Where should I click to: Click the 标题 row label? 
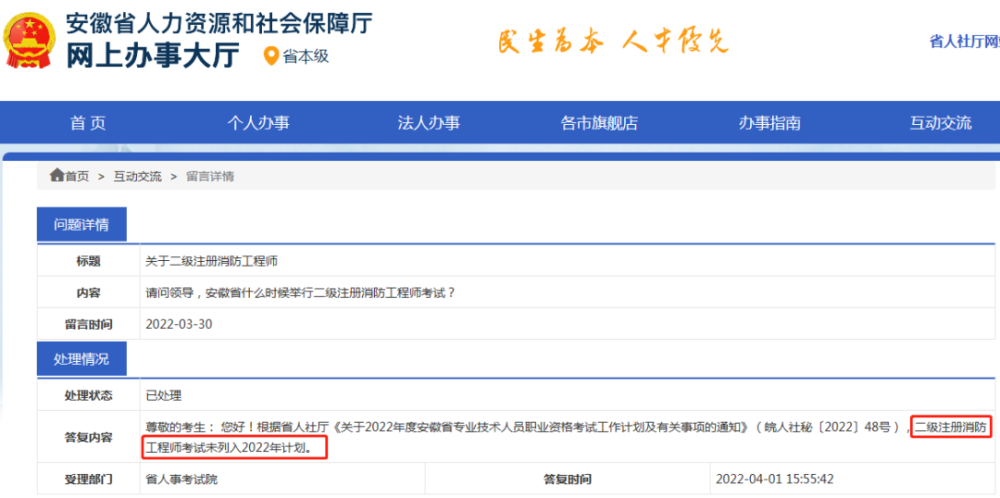pyautogui.click(x=88, y=261)
